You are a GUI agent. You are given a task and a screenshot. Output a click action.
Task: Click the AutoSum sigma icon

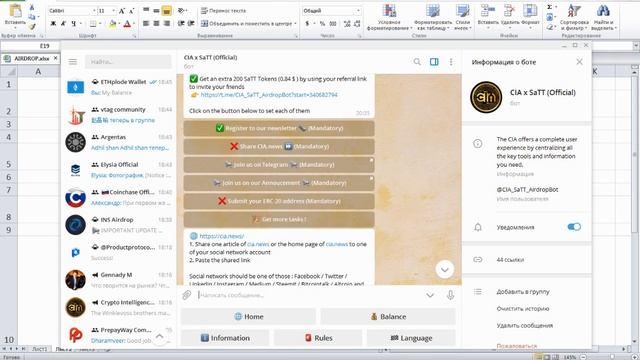pos(549,7)
